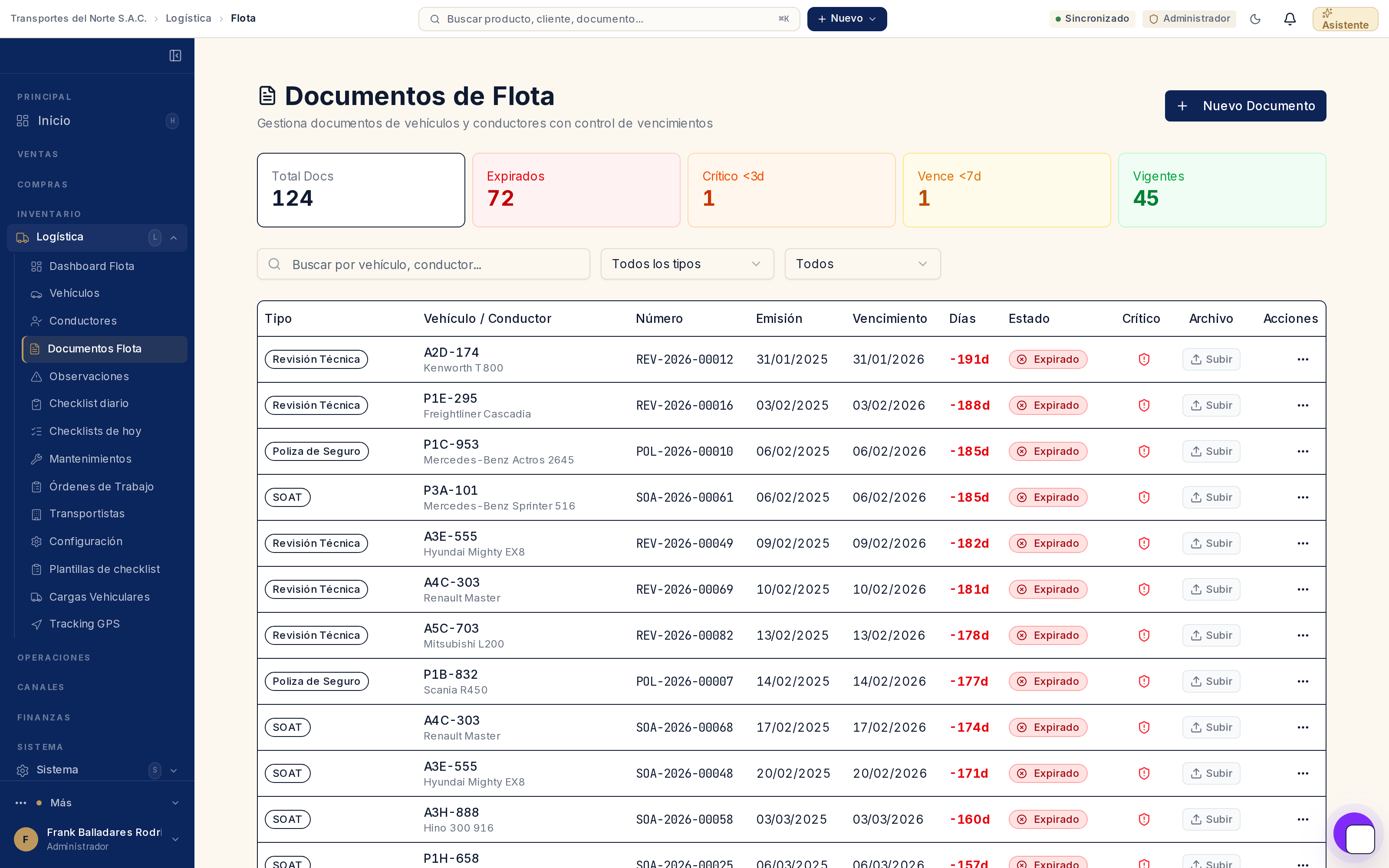Open Órdenes de Trabajo sidebar item
The width and height of the screenshot is (1389, 868).
point(105,486)
